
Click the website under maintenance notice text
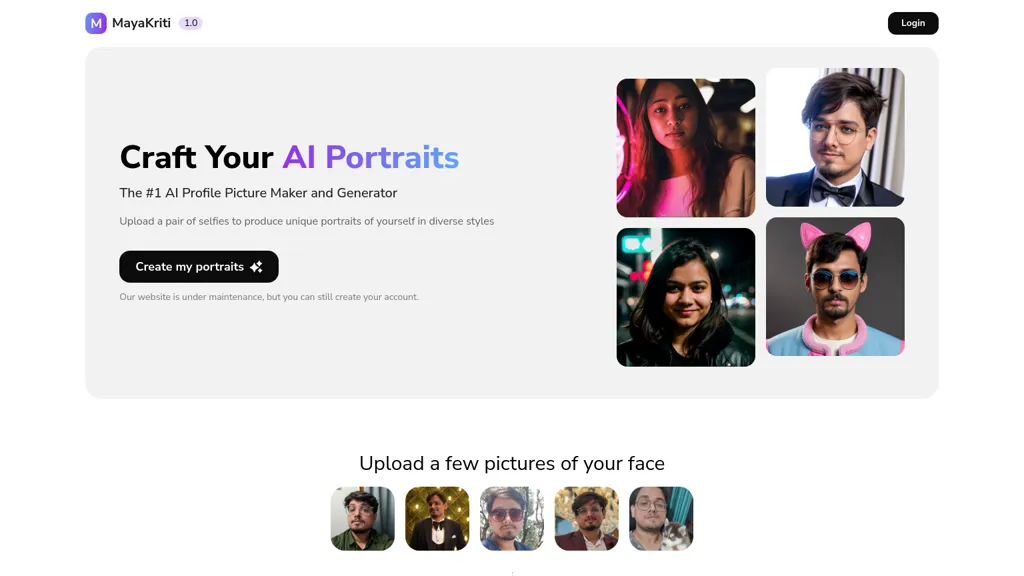269,296
